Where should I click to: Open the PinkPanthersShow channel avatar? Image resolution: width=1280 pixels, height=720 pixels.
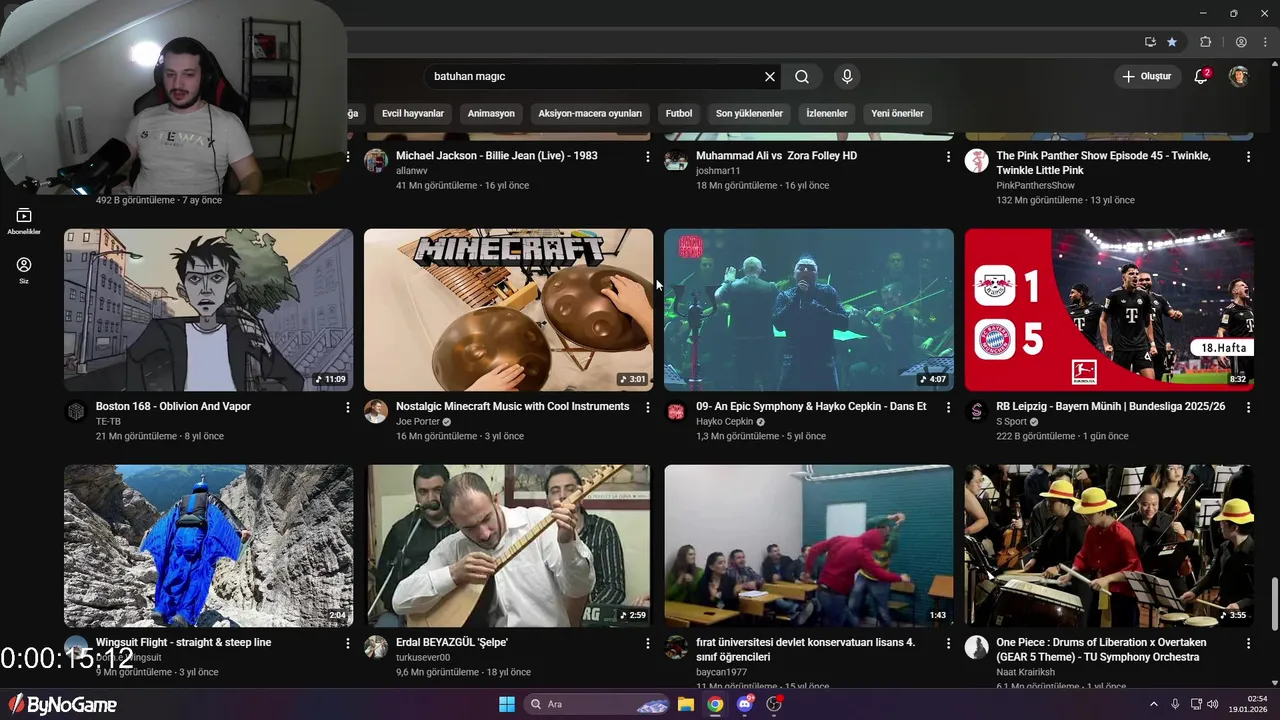coord(976,160)
